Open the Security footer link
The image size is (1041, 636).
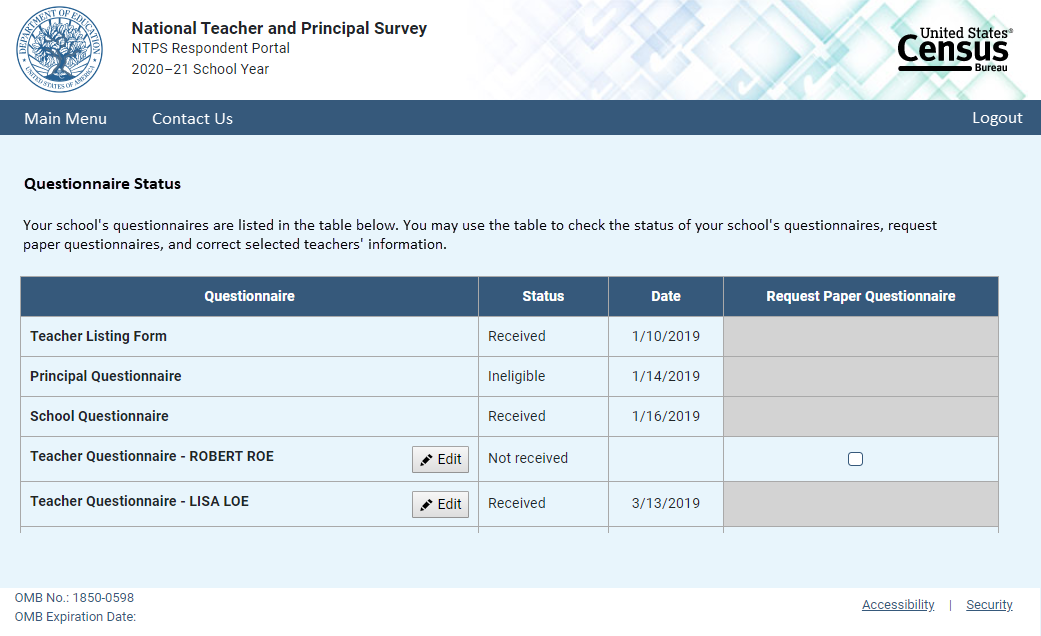point(989,605)
